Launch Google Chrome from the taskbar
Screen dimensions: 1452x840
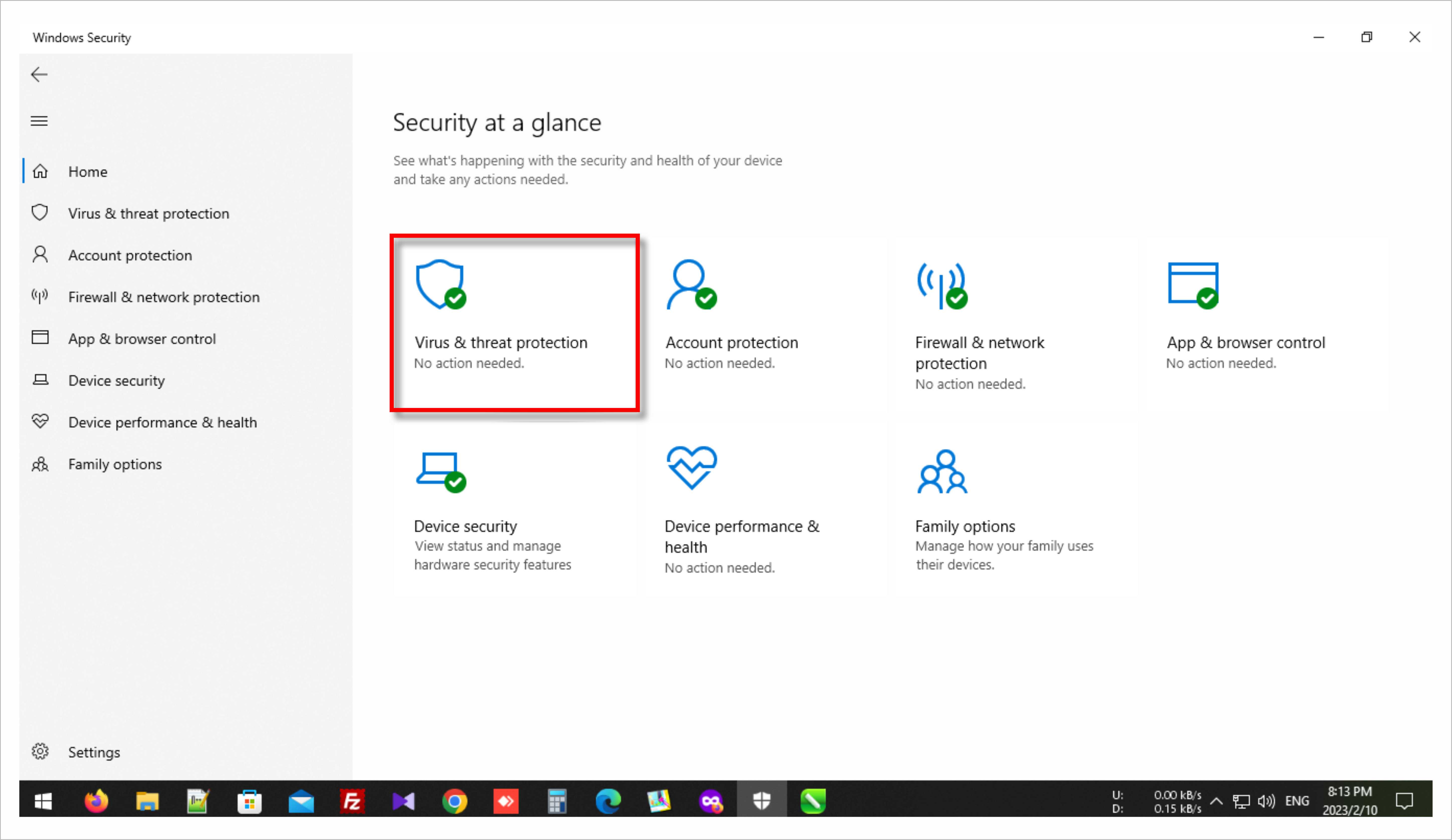[x=455, y=801]
